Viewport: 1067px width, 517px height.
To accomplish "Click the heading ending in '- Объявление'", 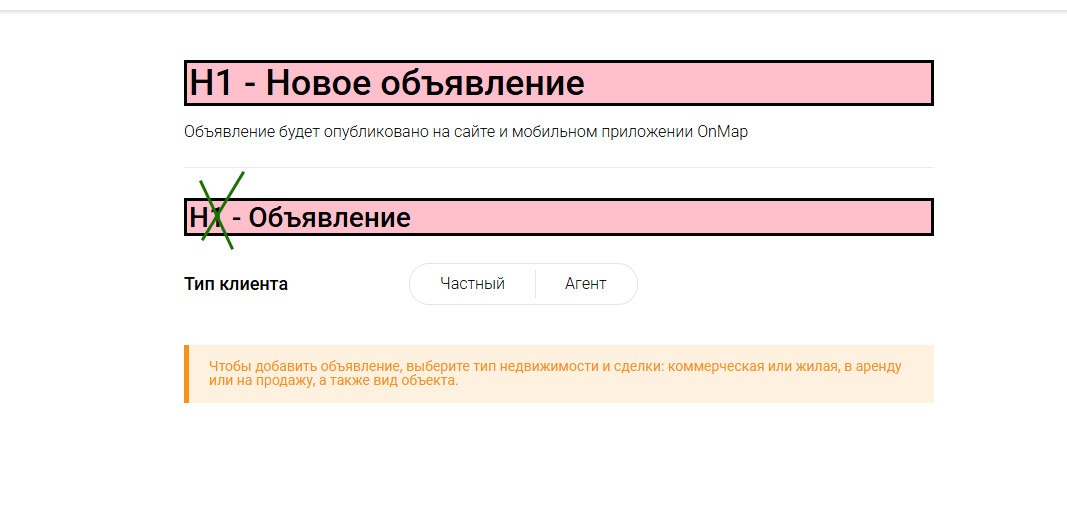I will click(x=559, y=217).
